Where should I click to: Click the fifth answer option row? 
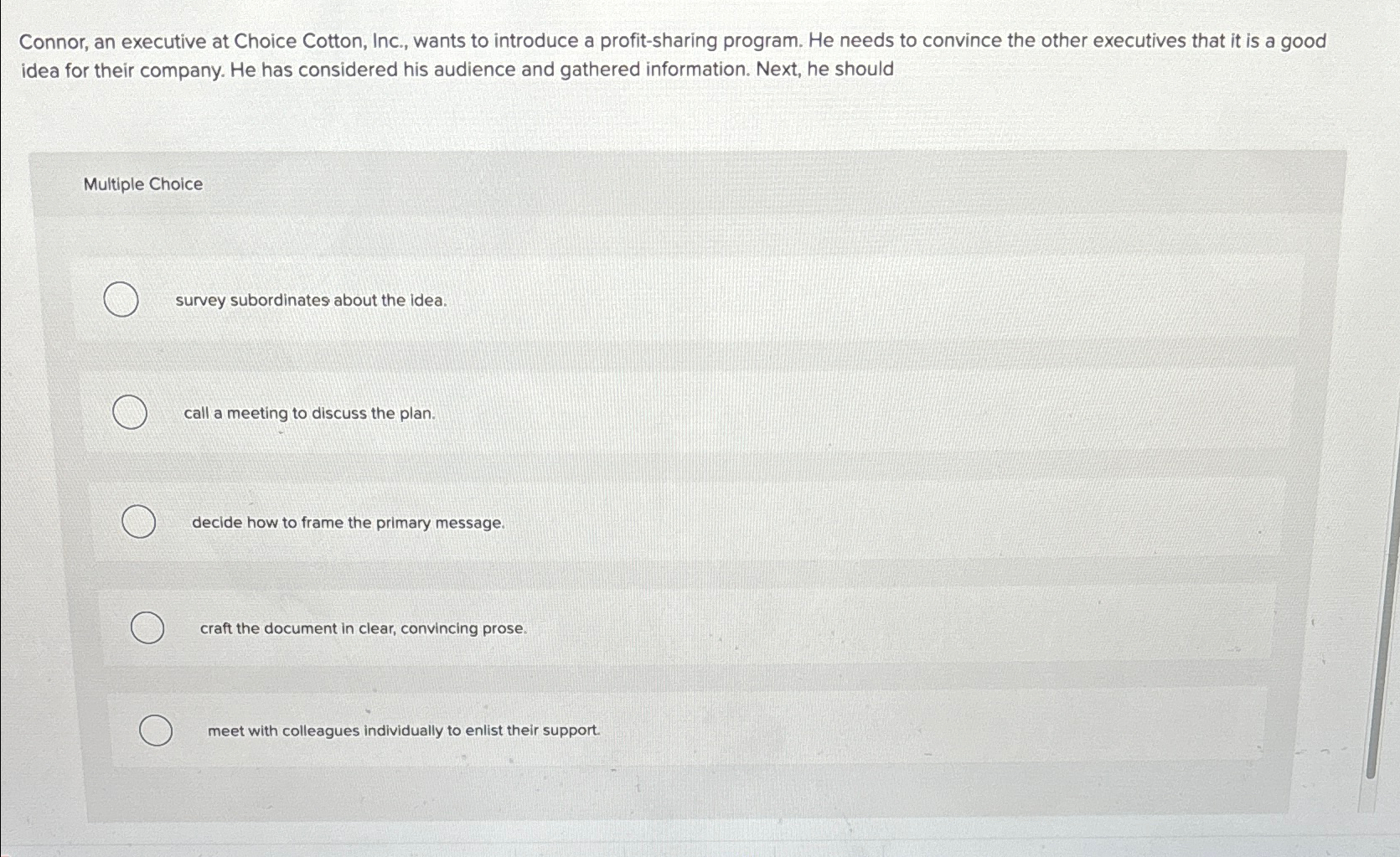(x=670, y=731)
